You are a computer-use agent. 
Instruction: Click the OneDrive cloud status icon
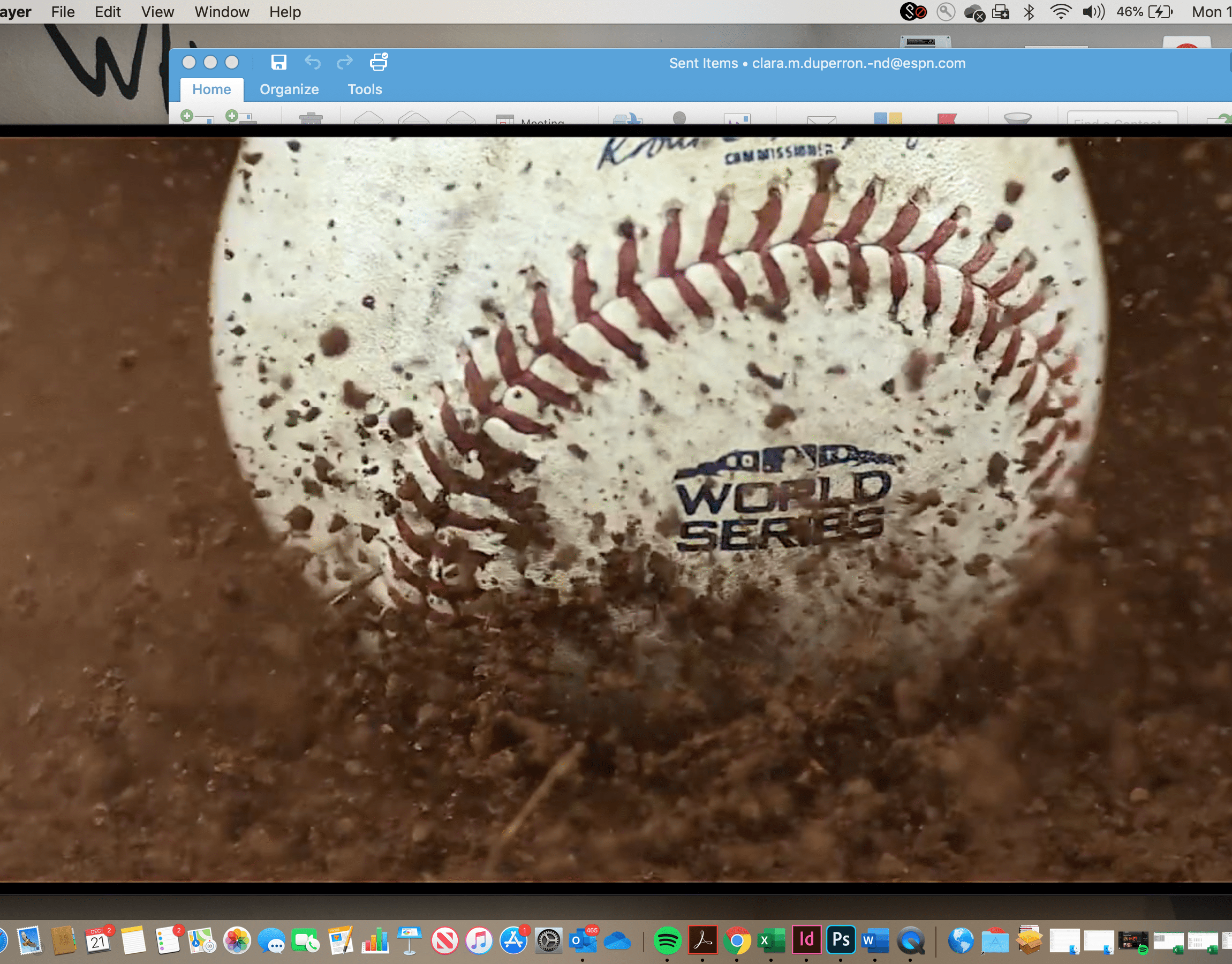(974, 12)
